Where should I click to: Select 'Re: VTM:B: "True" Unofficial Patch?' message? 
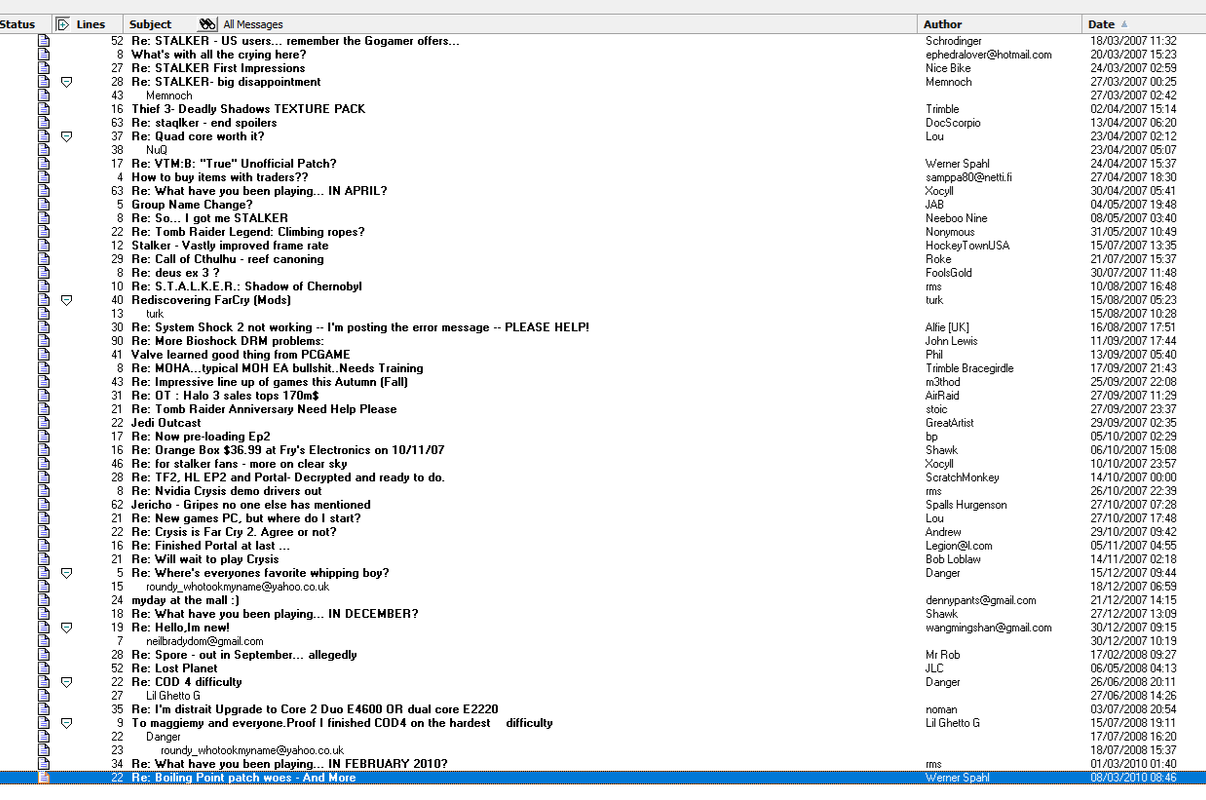pyautogui.click(x=234, y=164)
